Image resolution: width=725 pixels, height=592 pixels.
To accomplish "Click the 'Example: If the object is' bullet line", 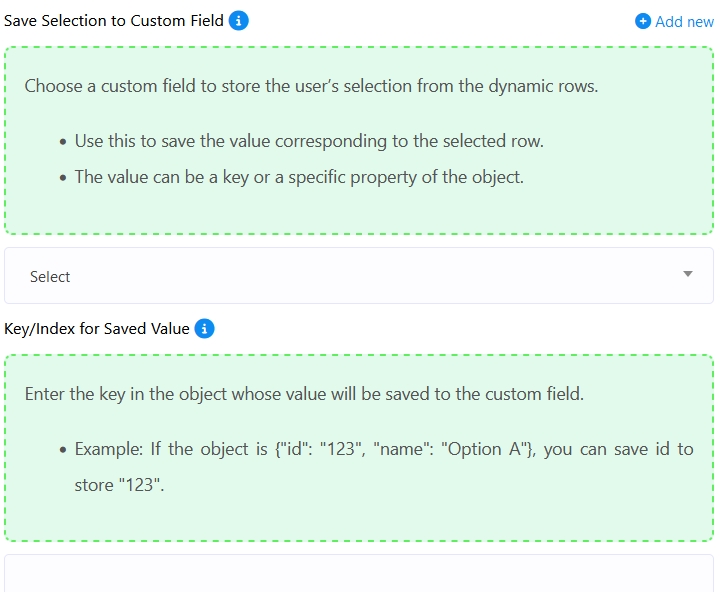I will (384, 449).
